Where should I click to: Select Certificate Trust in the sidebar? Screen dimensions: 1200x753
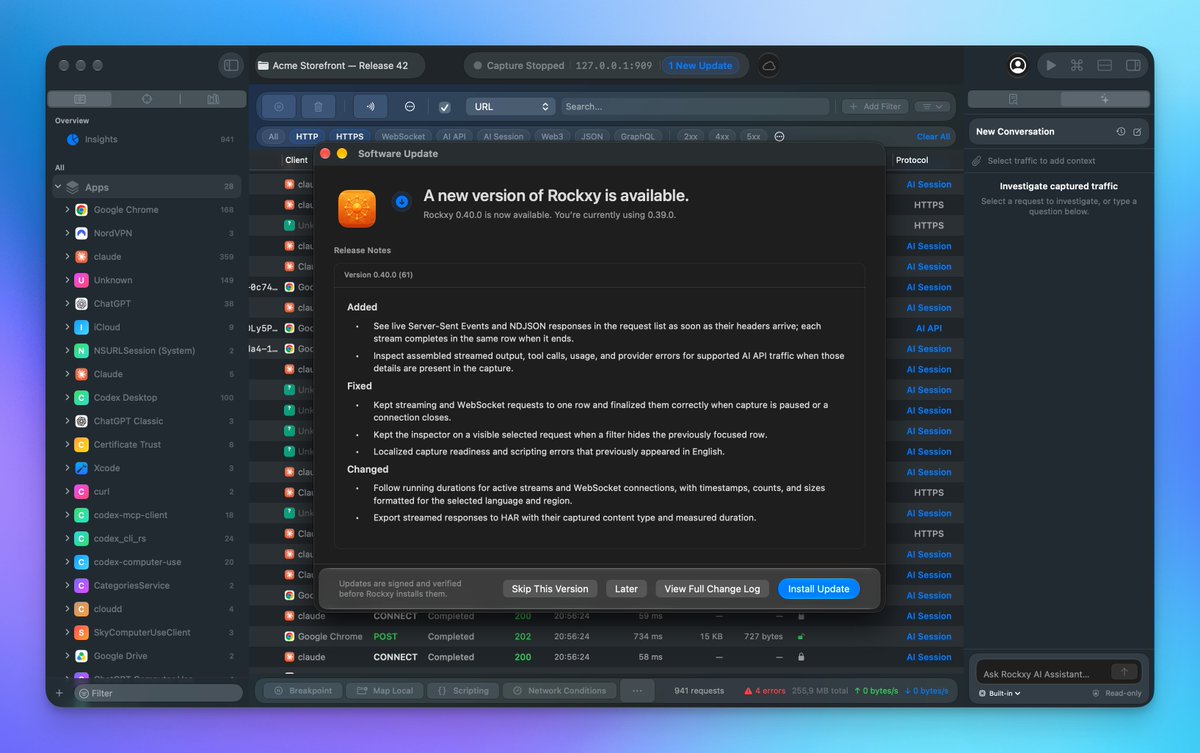click(x=146, y=445)
